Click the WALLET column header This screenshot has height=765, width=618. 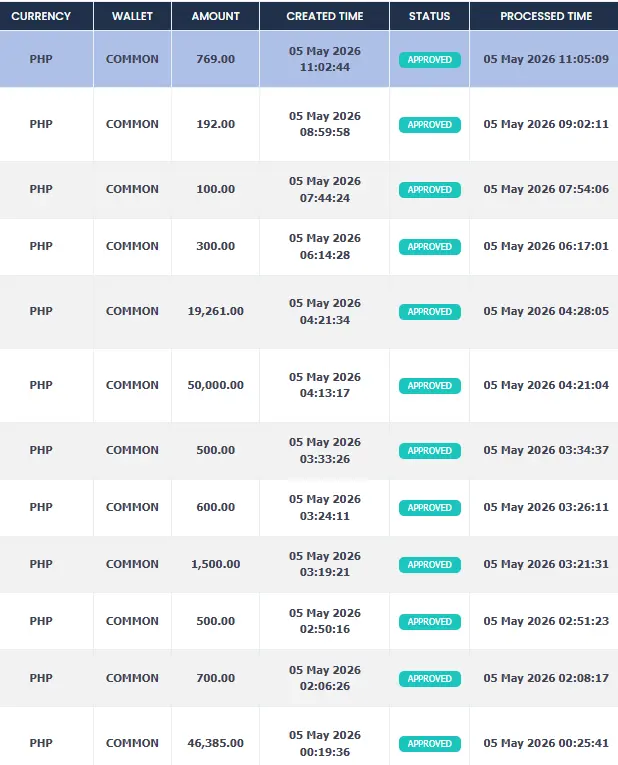pyautogui.click(x=132, y=16)
